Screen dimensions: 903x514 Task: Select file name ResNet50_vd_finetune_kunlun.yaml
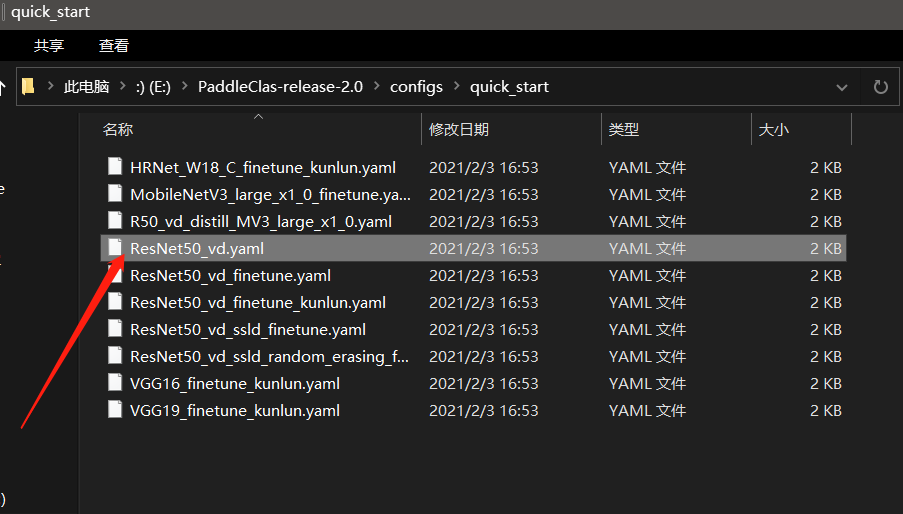tap(258, 303)
